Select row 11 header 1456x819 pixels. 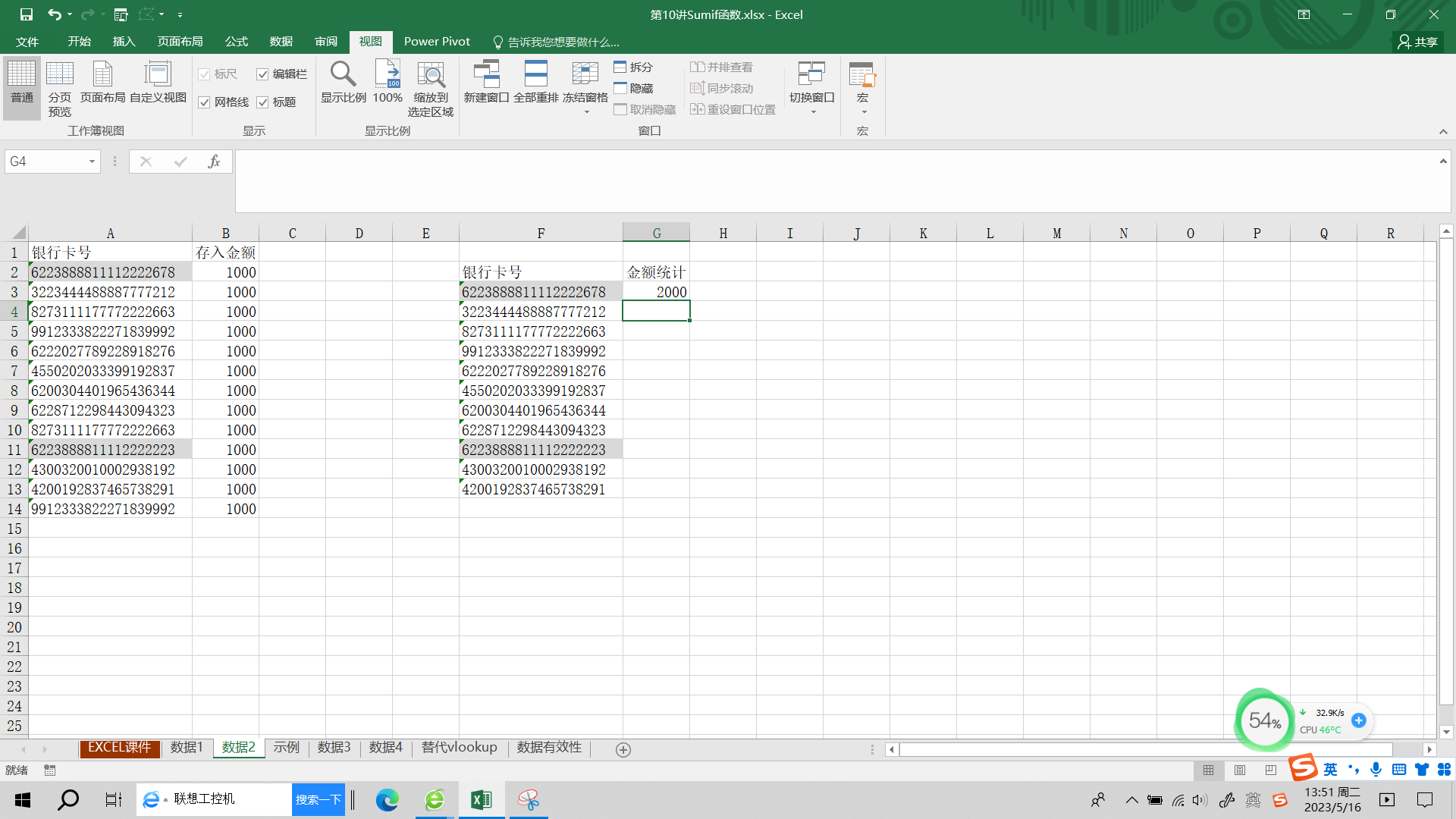(14, 450)
